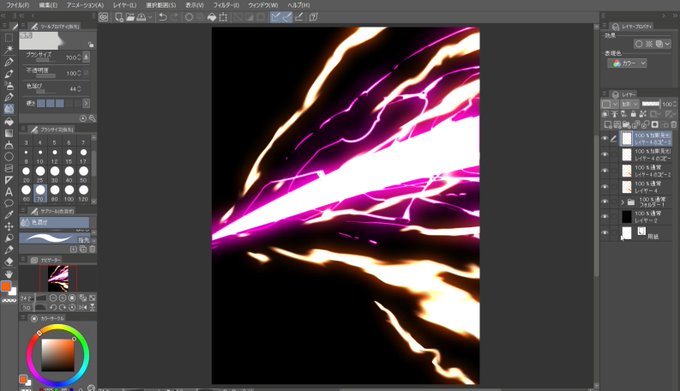Select brush size 30 preset
The height and width of the screenshot is (391, 680).
coord(55,174)
